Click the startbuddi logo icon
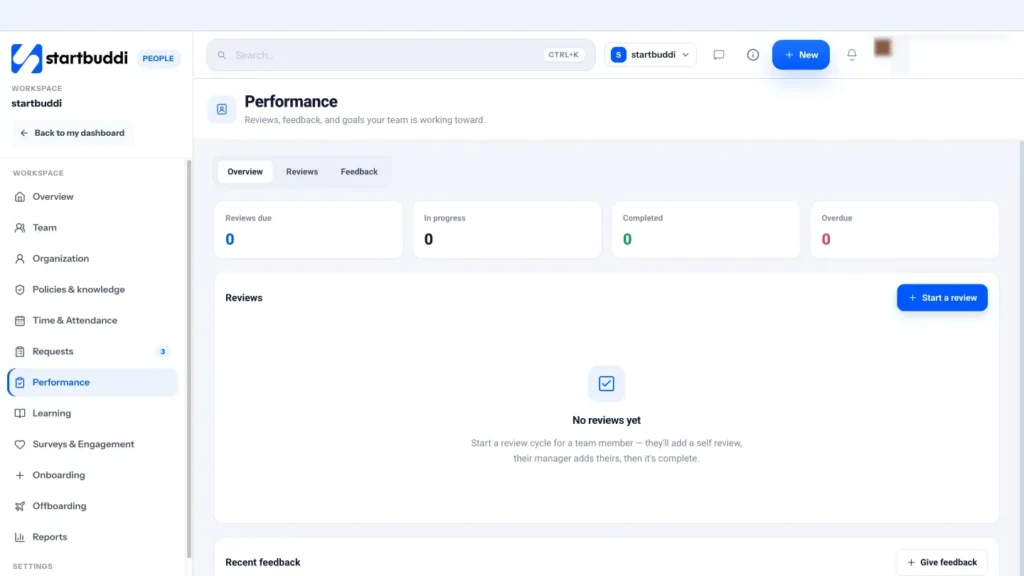The image size is (1024, 576). tap(26, 58)
